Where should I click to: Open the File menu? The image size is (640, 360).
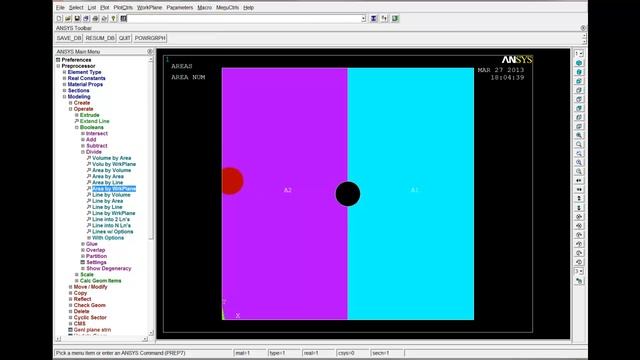60,7
